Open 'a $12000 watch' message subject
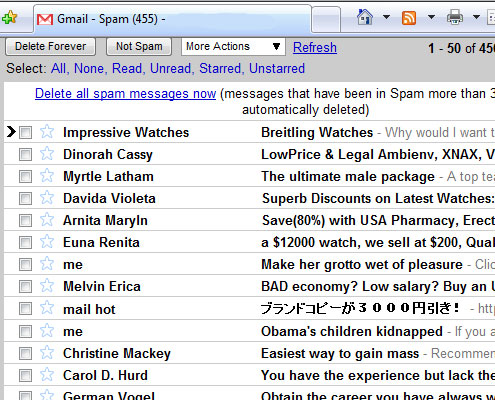Image resolution: width=495 pixels, height=400 pixels. [x=378, y=242]
